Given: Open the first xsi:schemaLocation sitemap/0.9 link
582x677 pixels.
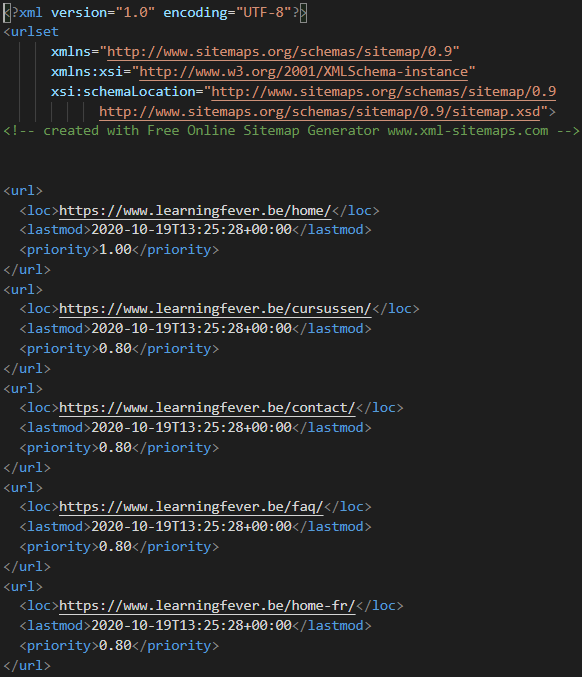Looking at the screenshot, I should point(383,92).
